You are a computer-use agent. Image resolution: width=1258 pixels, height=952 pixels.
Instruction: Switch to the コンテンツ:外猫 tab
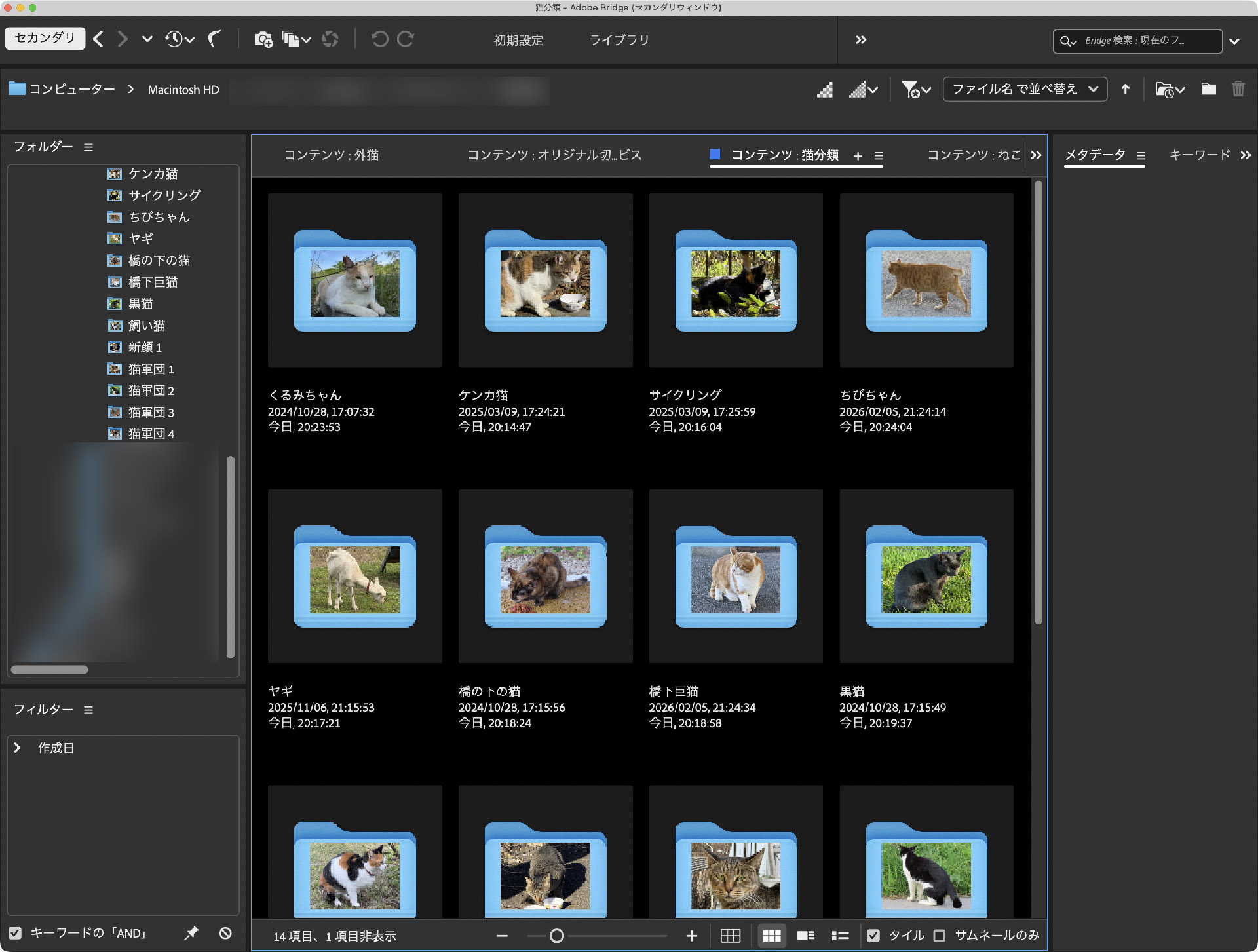331,155
